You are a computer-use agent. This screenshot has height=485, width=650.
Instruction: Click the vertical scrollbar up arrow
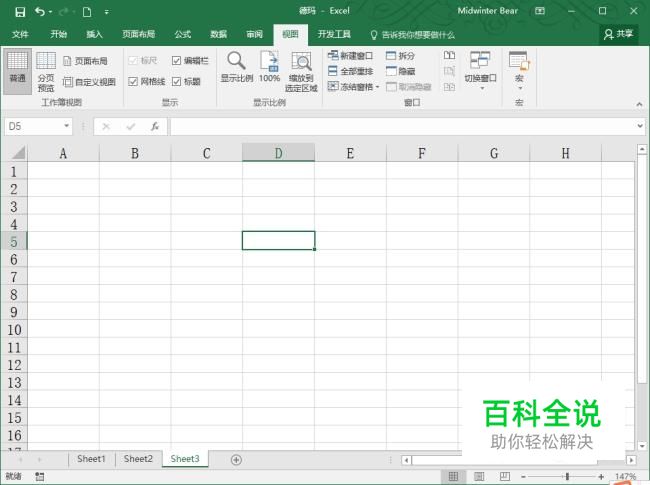pyautogui.click(x=642, y=149)
